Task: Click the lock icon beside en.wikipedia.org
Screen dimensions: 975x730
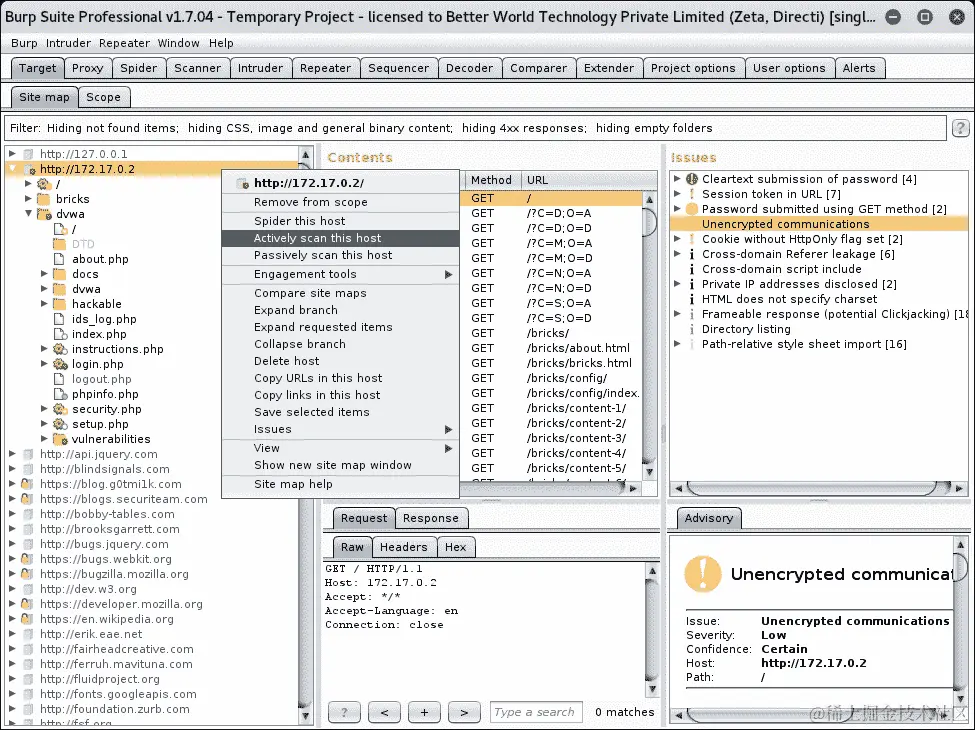Action: pos(27,619)
